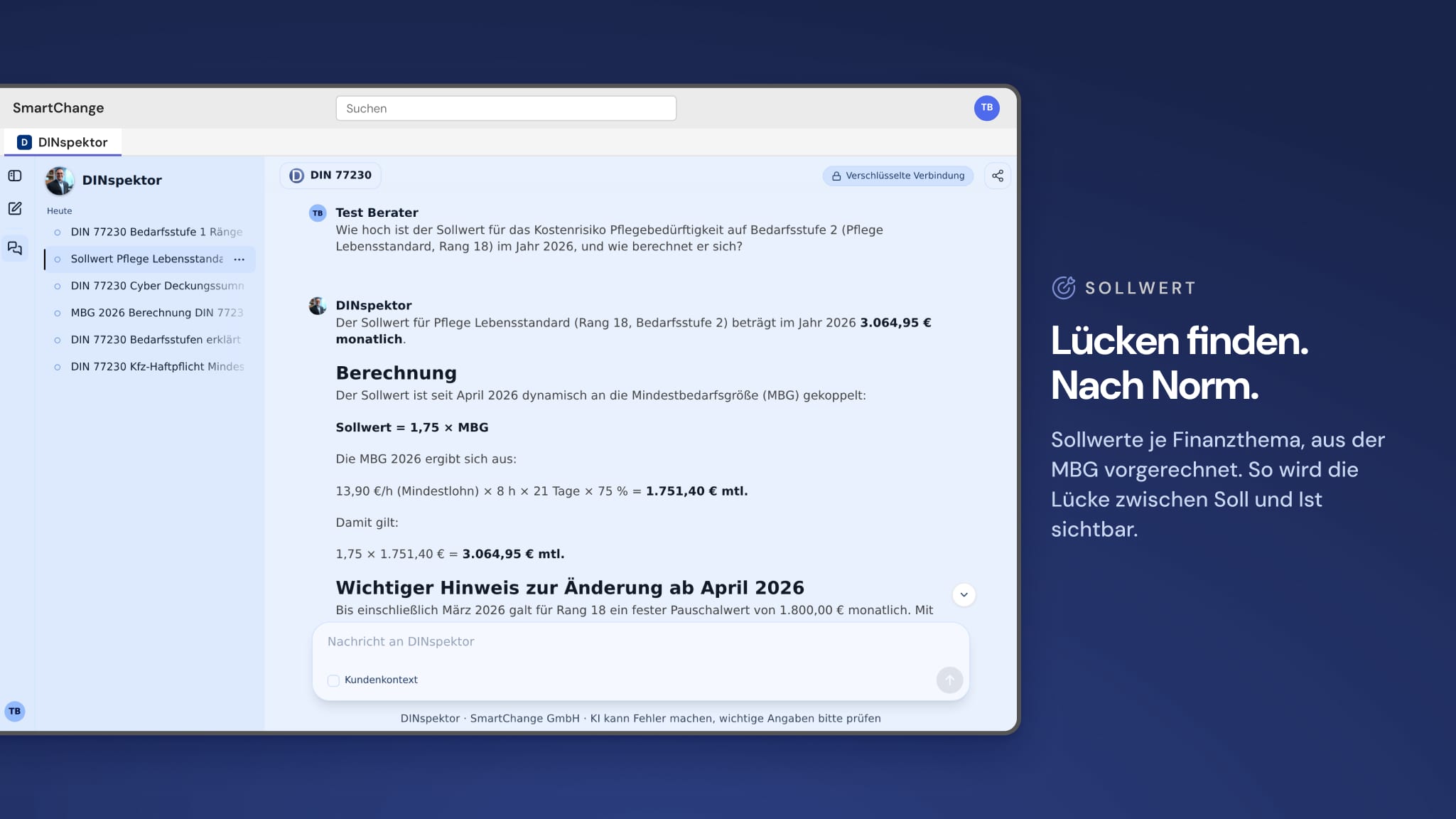Click the TB avatar at the sidebar bottom
The image size is (1456, 819).
(x=15, y=711)
